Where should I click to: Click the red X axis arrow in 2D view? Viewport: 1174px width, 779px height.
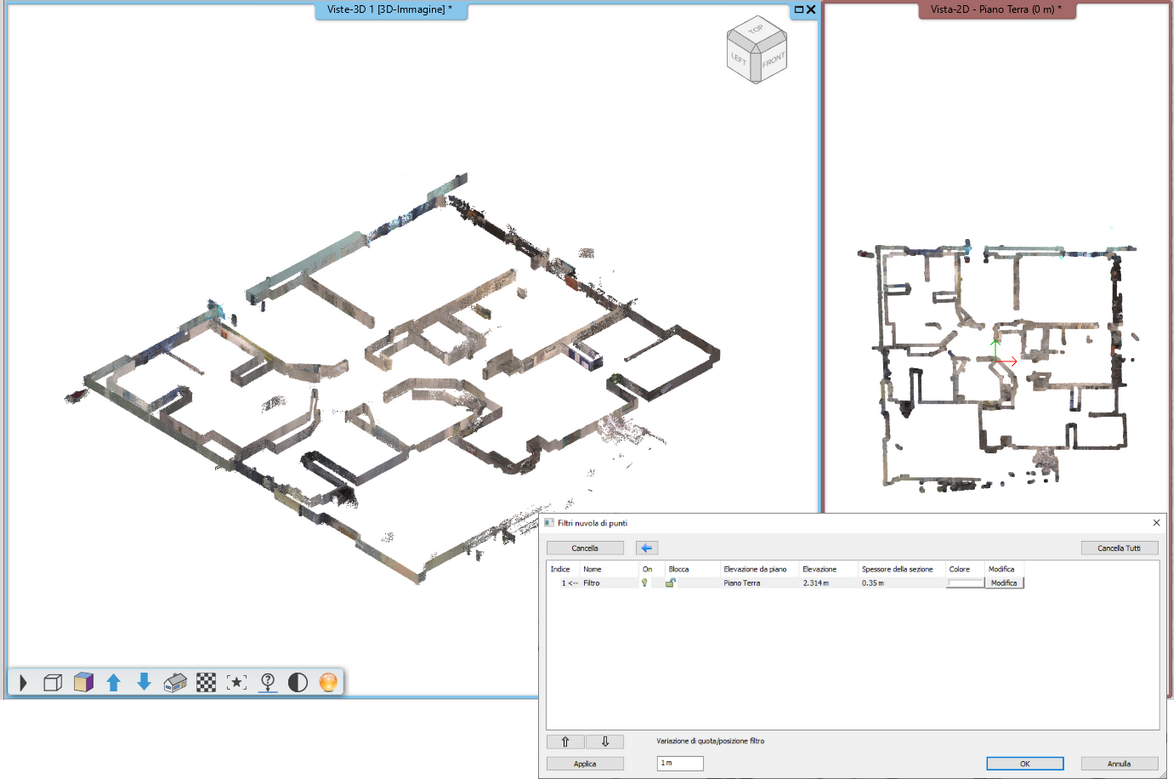tap(1007, 362)
